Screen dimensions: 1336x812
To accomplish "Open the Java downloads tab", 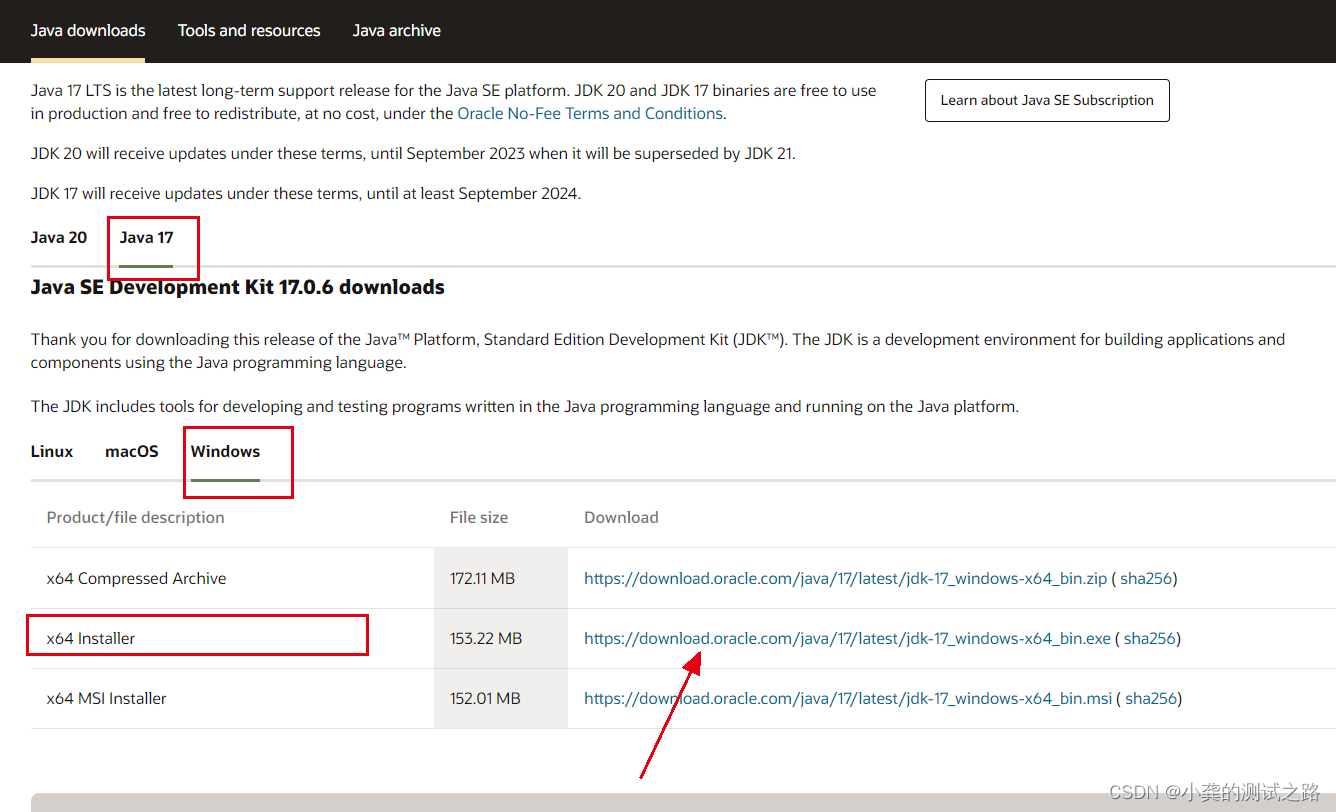I will pos(88,31).
